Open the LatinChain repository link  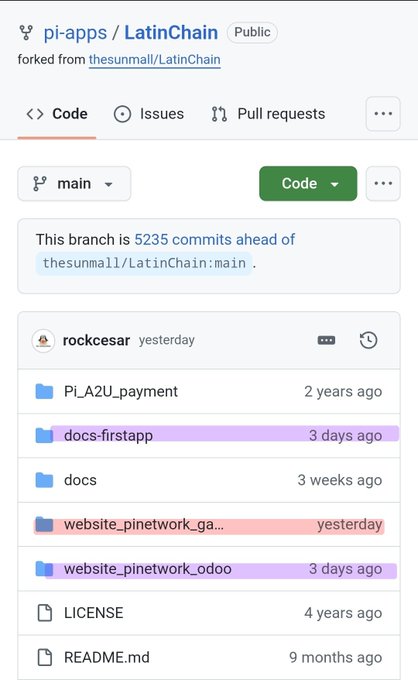point(171,33)
